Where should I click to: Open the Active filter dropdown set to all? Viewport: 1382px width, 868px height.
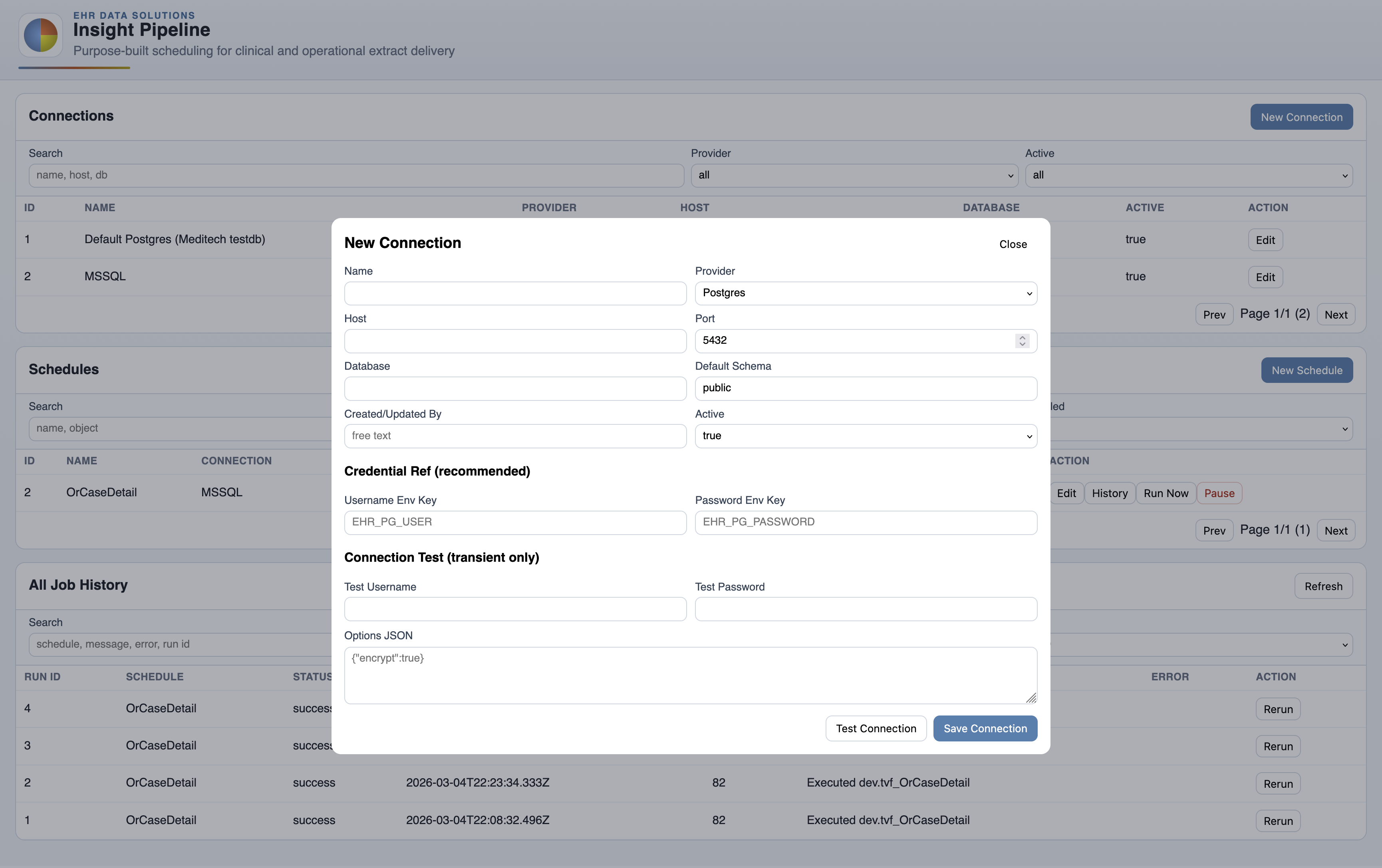click(1188, 176)
